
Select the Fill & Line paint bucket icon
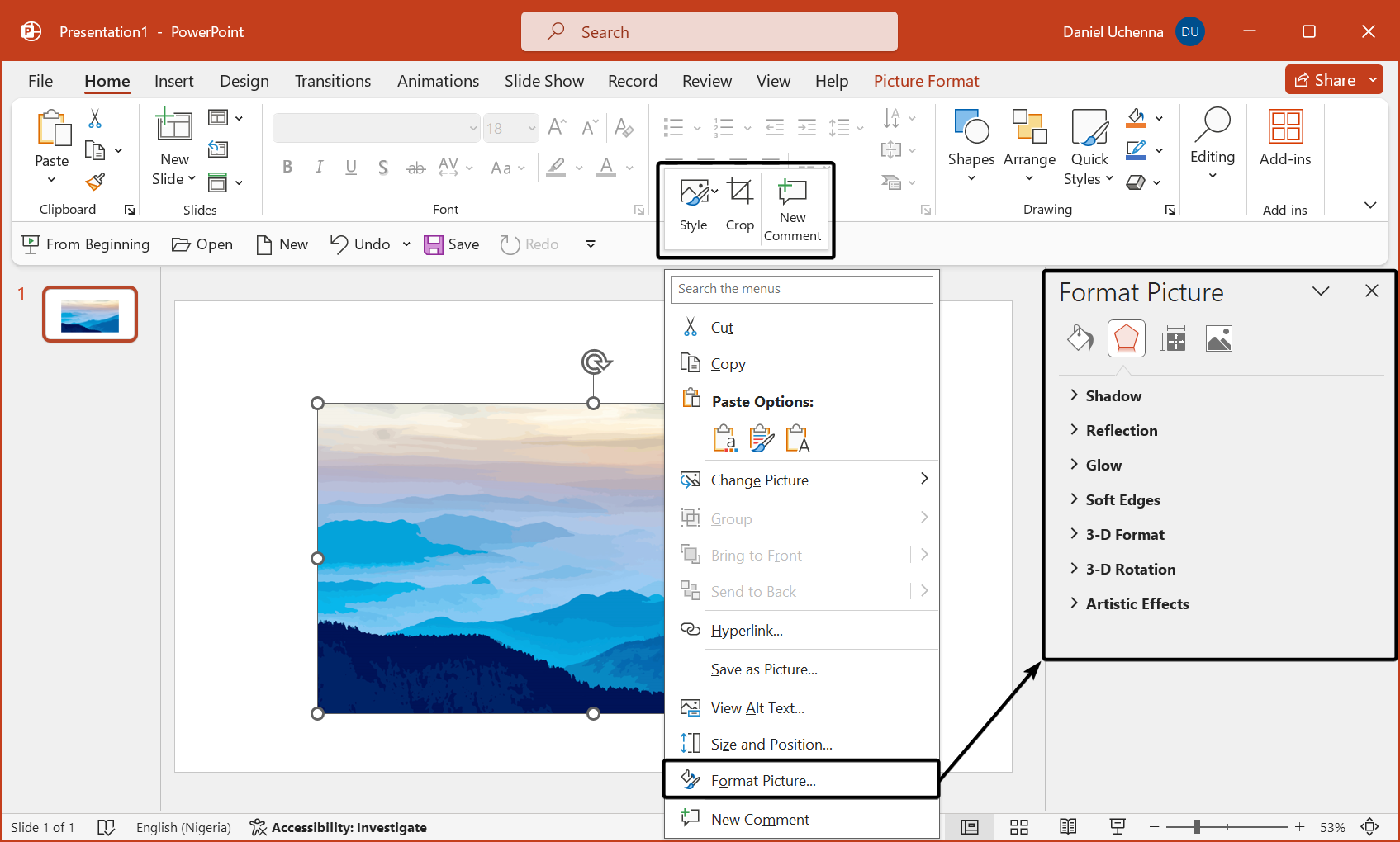(1080, 338)
